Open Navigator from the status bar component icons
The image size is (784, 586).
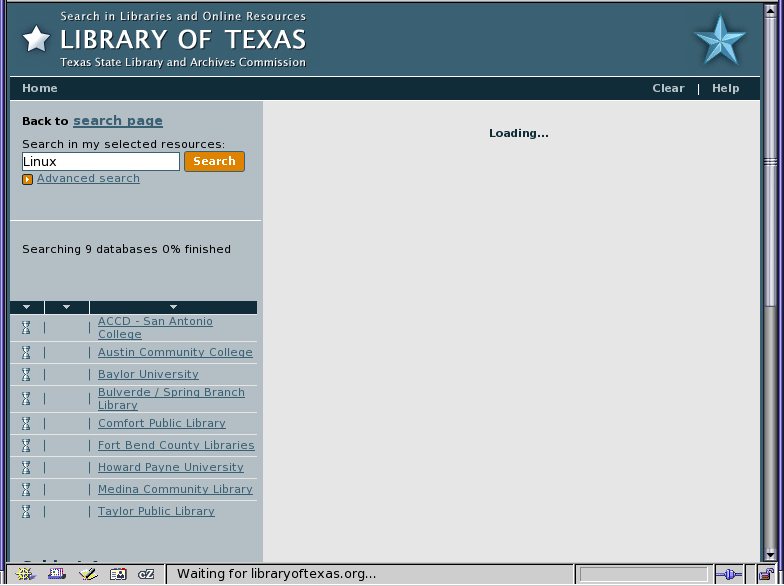25,574
